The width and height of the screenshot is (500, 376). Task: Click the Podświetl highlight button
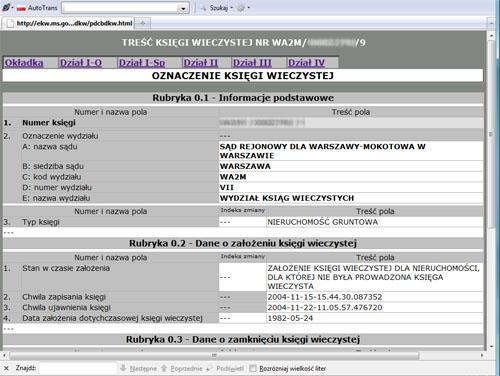coord(226,368)
